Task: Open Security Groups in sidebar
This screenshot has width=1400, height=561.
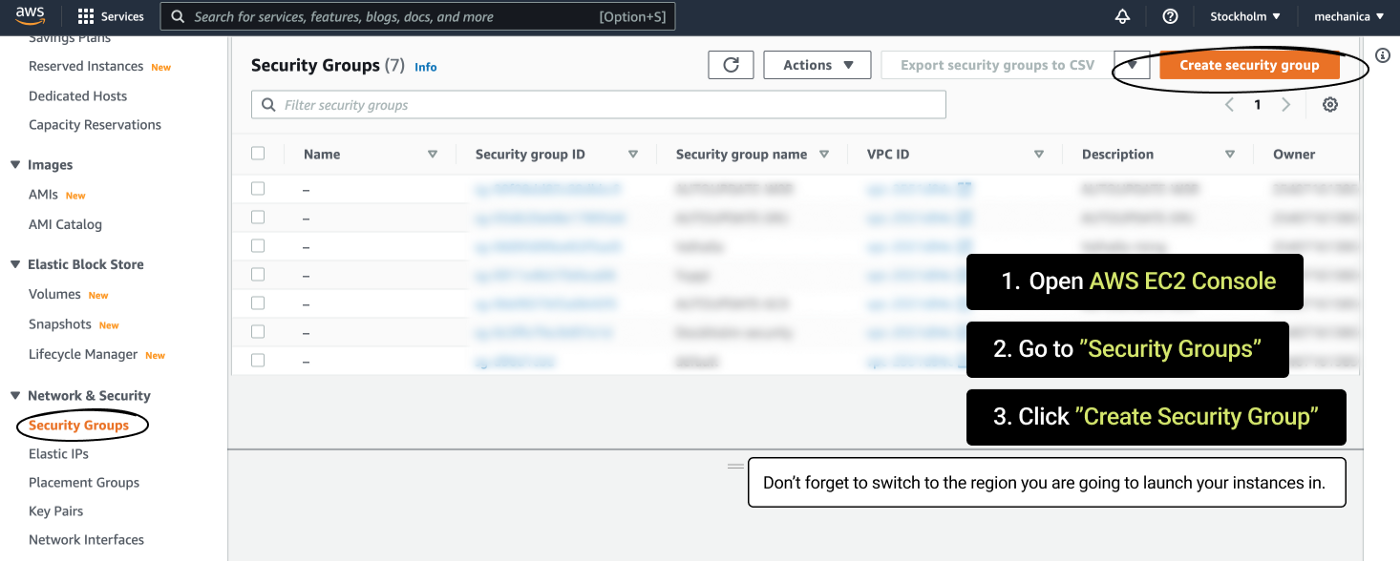Action: coord(79,425)
